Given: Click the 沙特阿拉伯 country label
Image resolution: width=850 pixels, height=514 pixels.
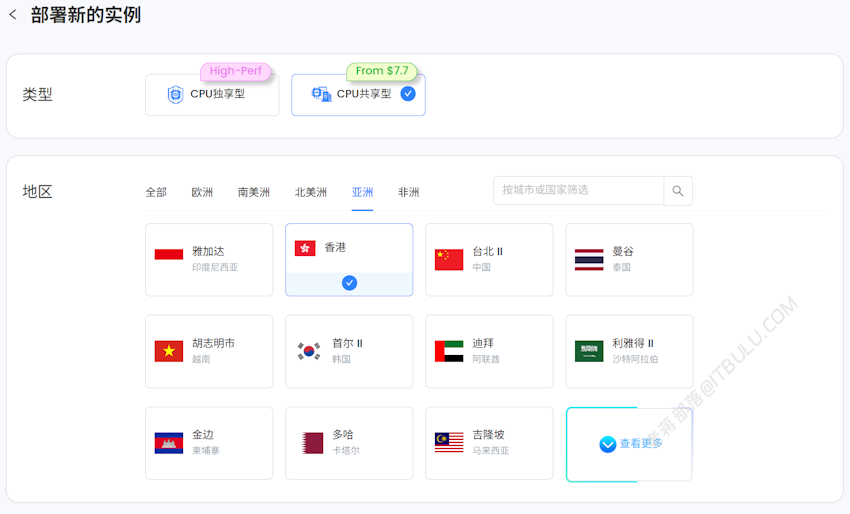Looking at the screenshot, I should point(635,359).
